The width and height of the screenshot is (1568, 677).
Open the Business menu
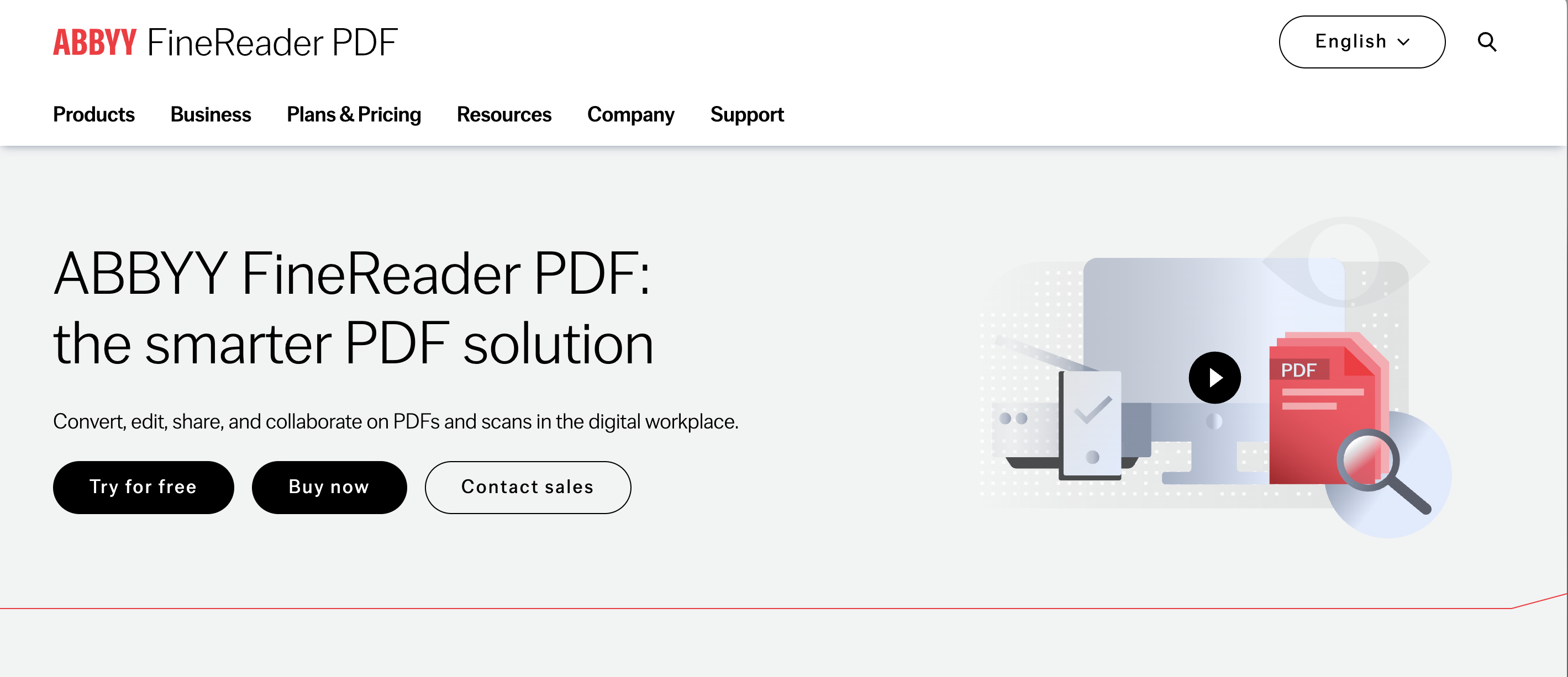pos(210,114)
